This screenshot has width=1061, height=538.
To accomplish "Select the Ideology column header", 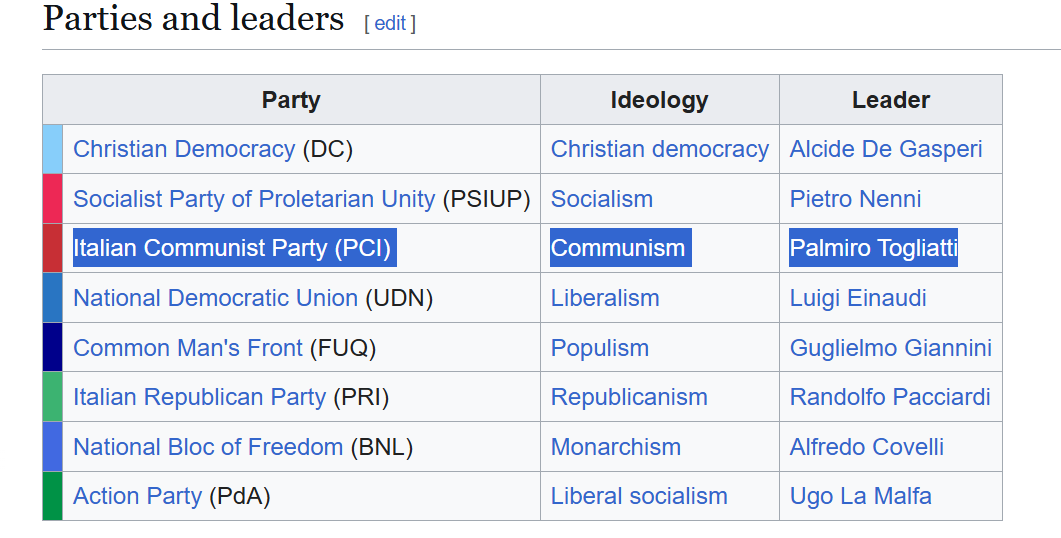I will (660, 100).
